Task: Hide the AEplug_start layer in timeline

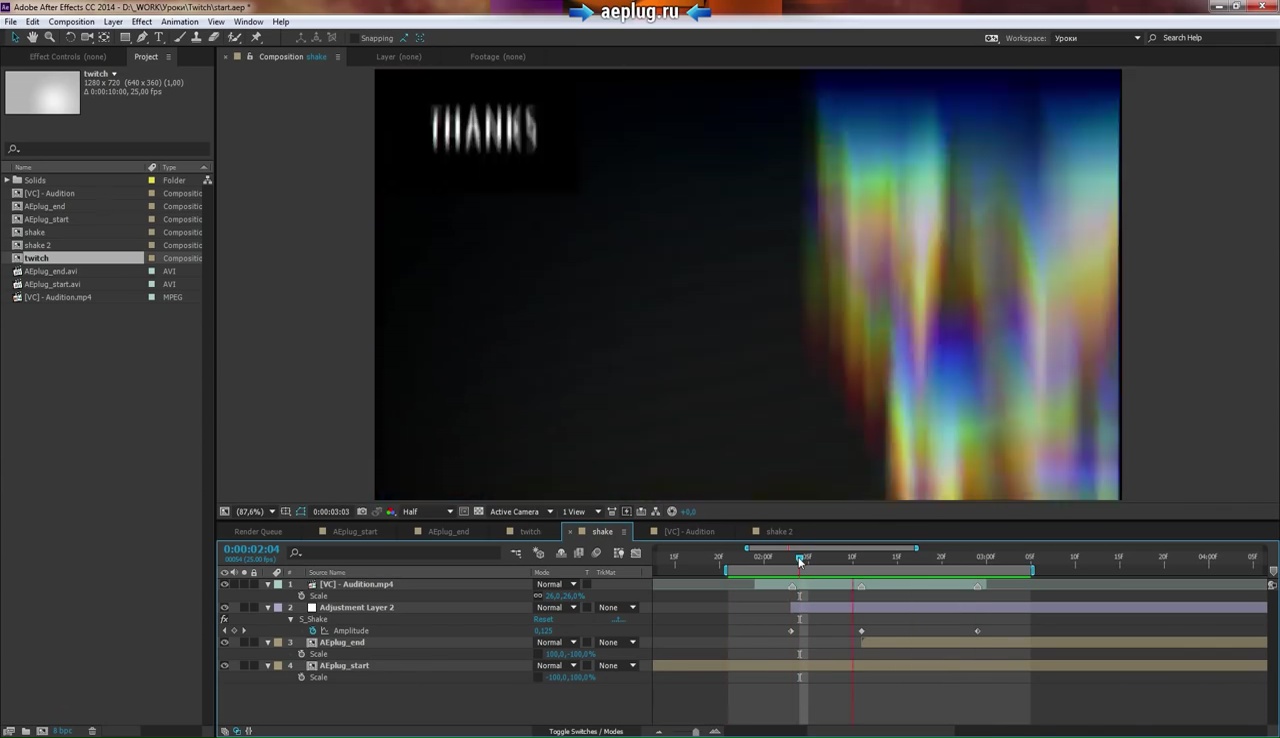Action: click(224, 666)
